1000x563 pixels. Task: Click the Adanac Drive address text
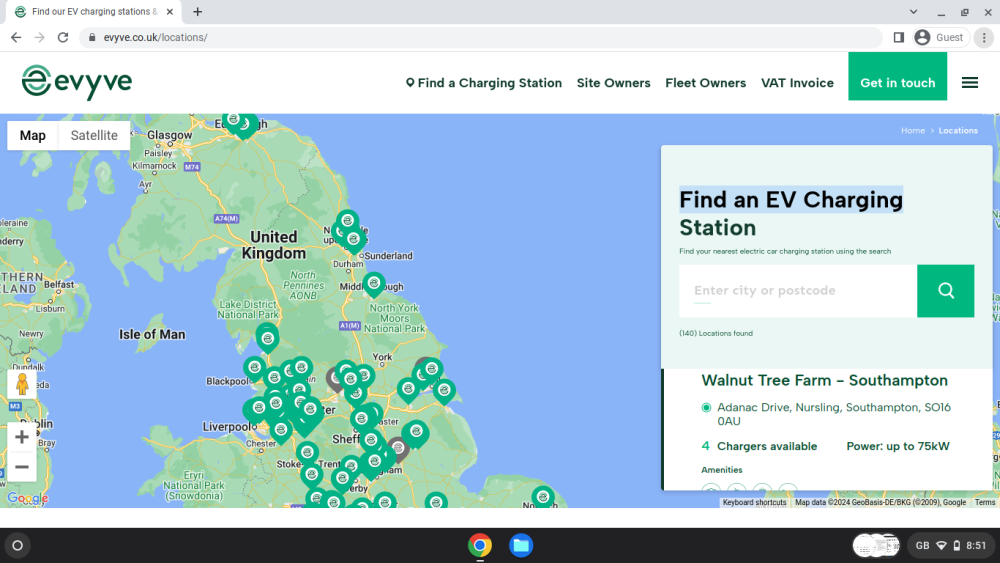pos(834,414)
